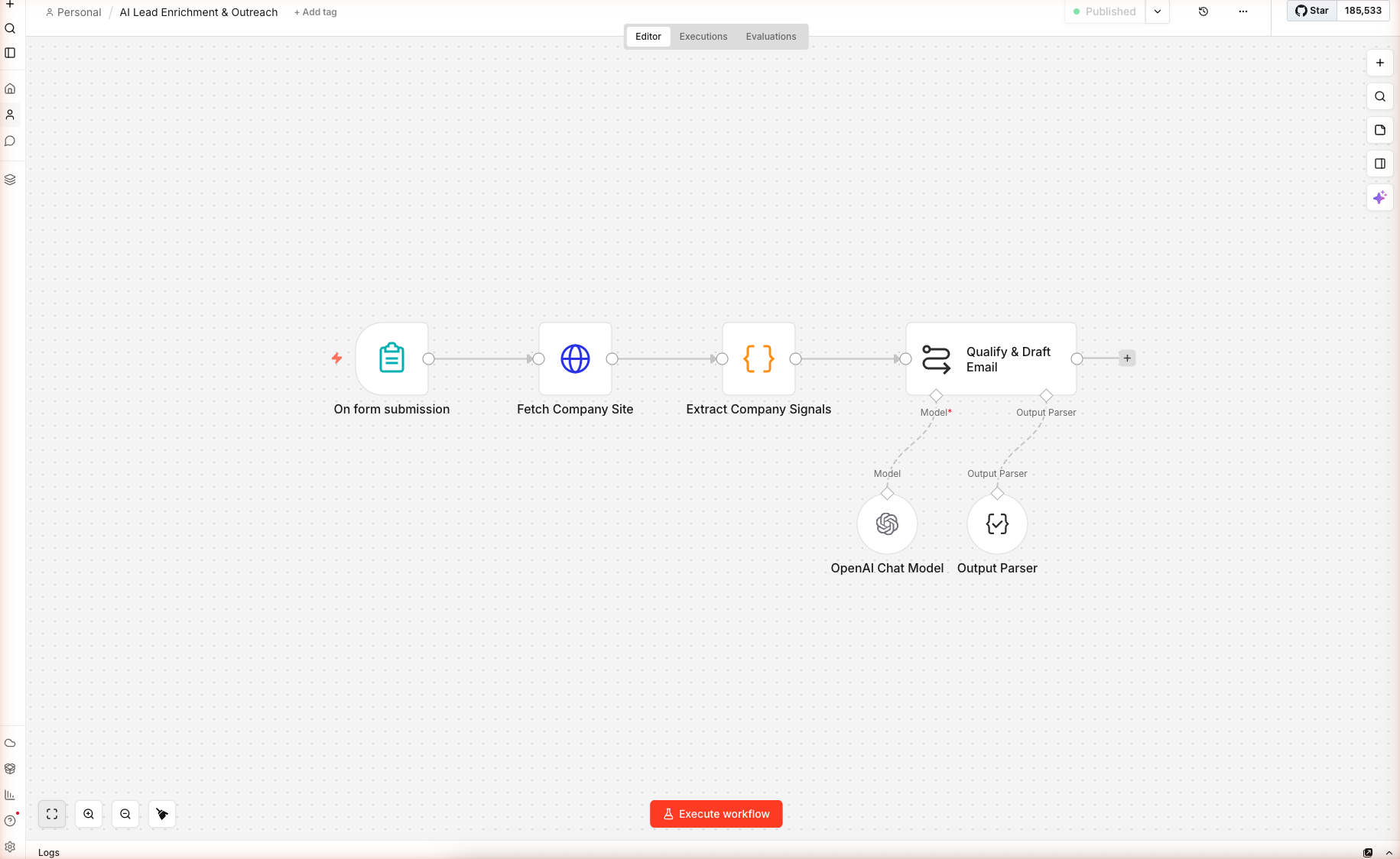Open the Fetch Company Site globe node
The height and width of the screenshot is (859, 1400).
pos(575,358)
